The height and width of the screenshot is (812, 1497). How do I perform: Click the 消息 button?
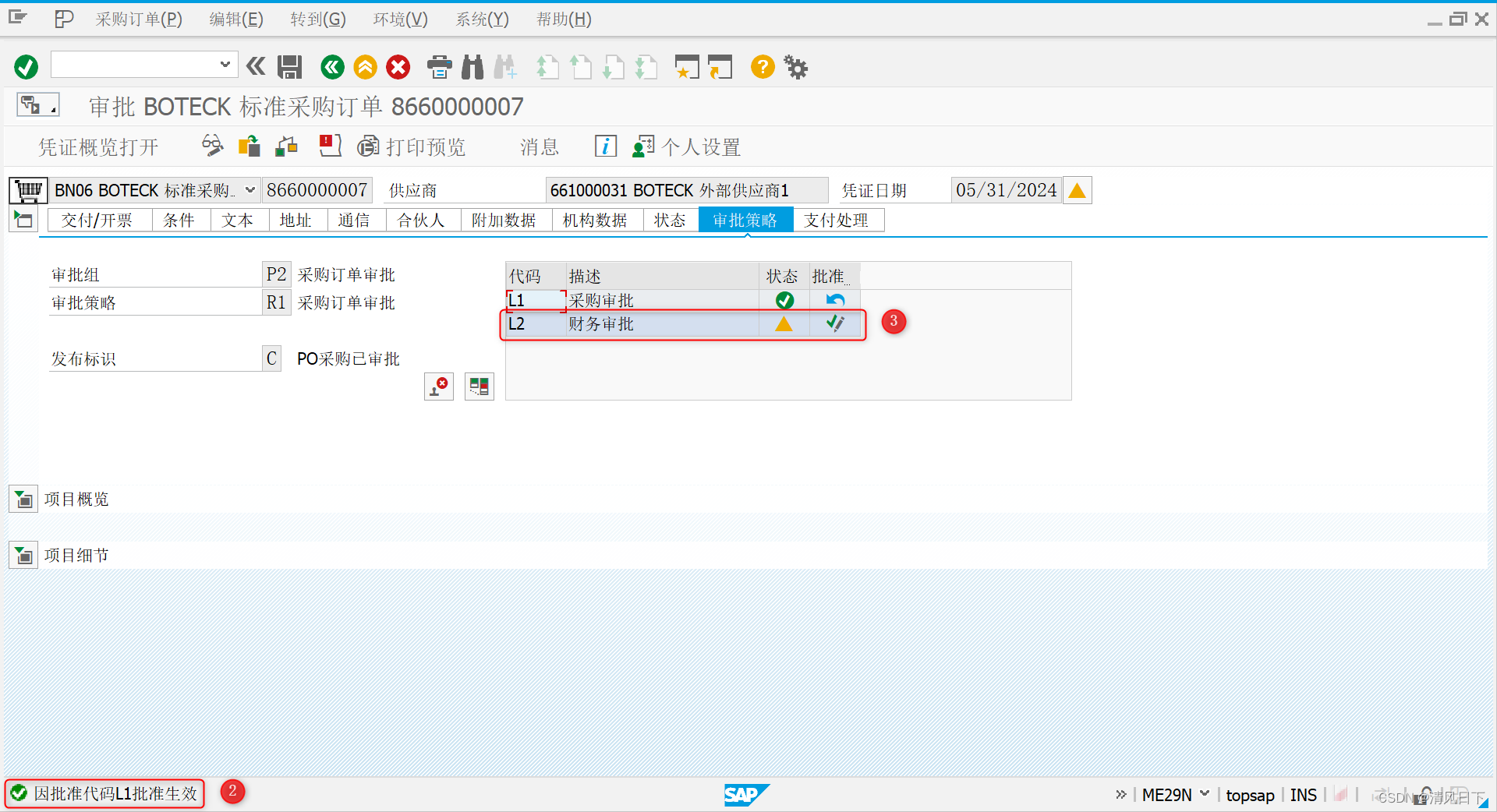click(x=540, y=147)
